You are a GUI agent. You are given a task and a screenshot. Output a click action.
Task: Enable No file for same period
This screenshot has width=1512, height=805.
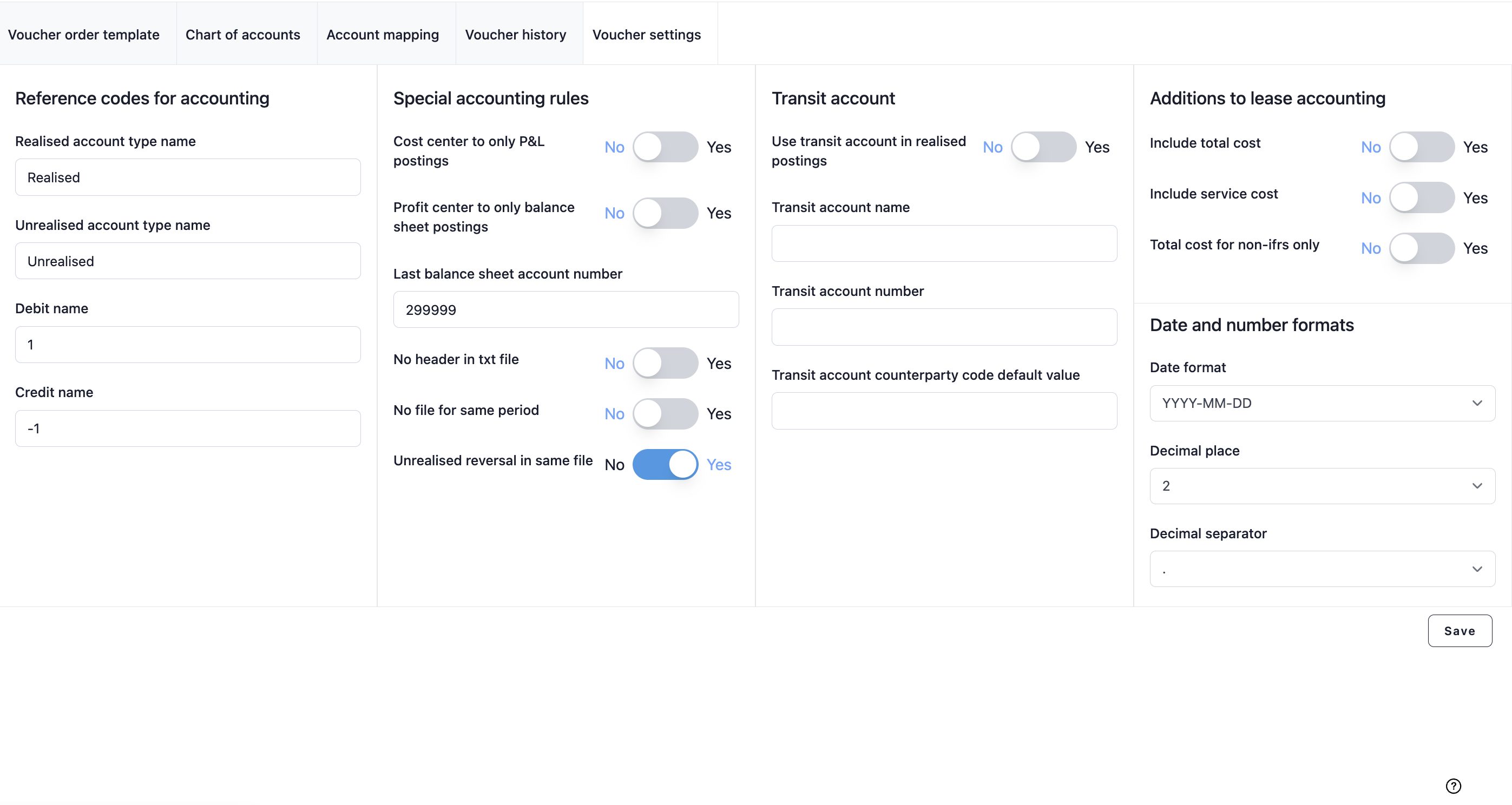tap(666, 414)
